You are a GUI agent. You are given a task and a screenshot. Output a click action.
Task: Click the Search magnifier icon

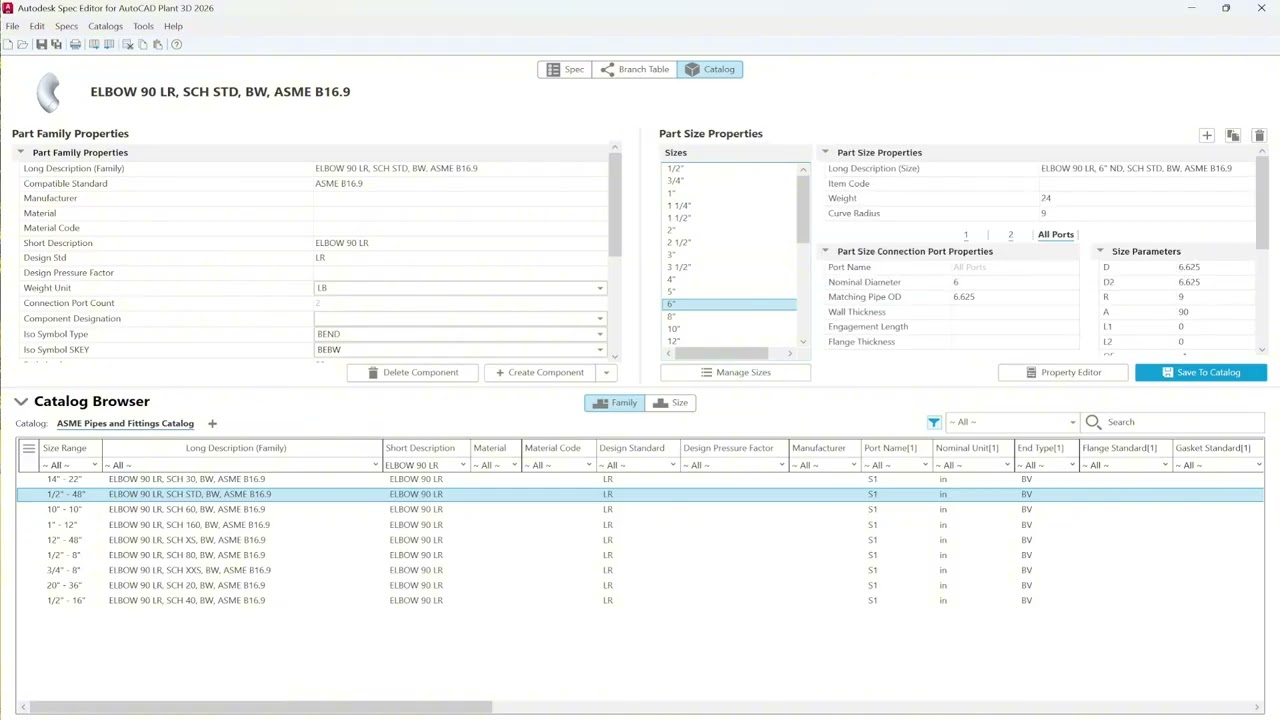pyautogui.click(x=1094, y=422)
